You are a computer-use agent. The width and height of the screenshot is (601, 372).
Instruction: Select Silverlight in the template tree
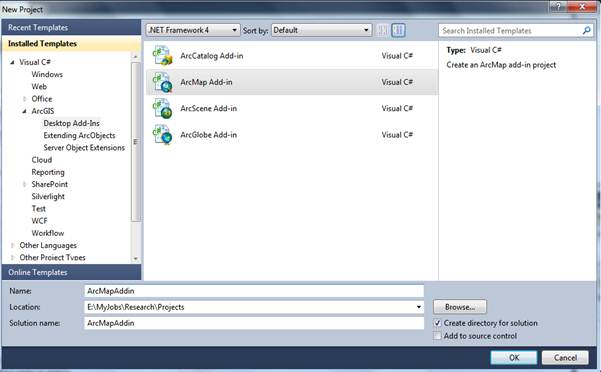click(48, 197)
